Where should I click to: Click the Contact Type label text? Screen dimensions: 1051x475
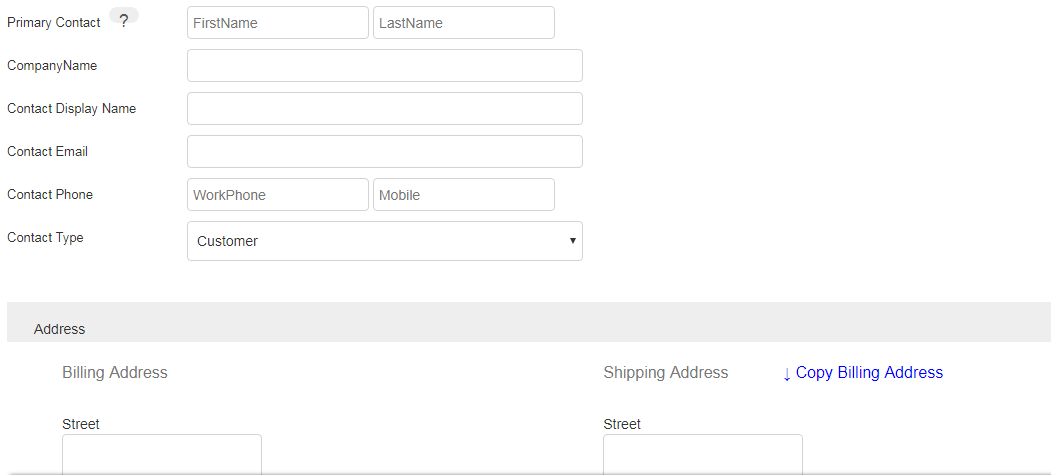pos(45,238)
